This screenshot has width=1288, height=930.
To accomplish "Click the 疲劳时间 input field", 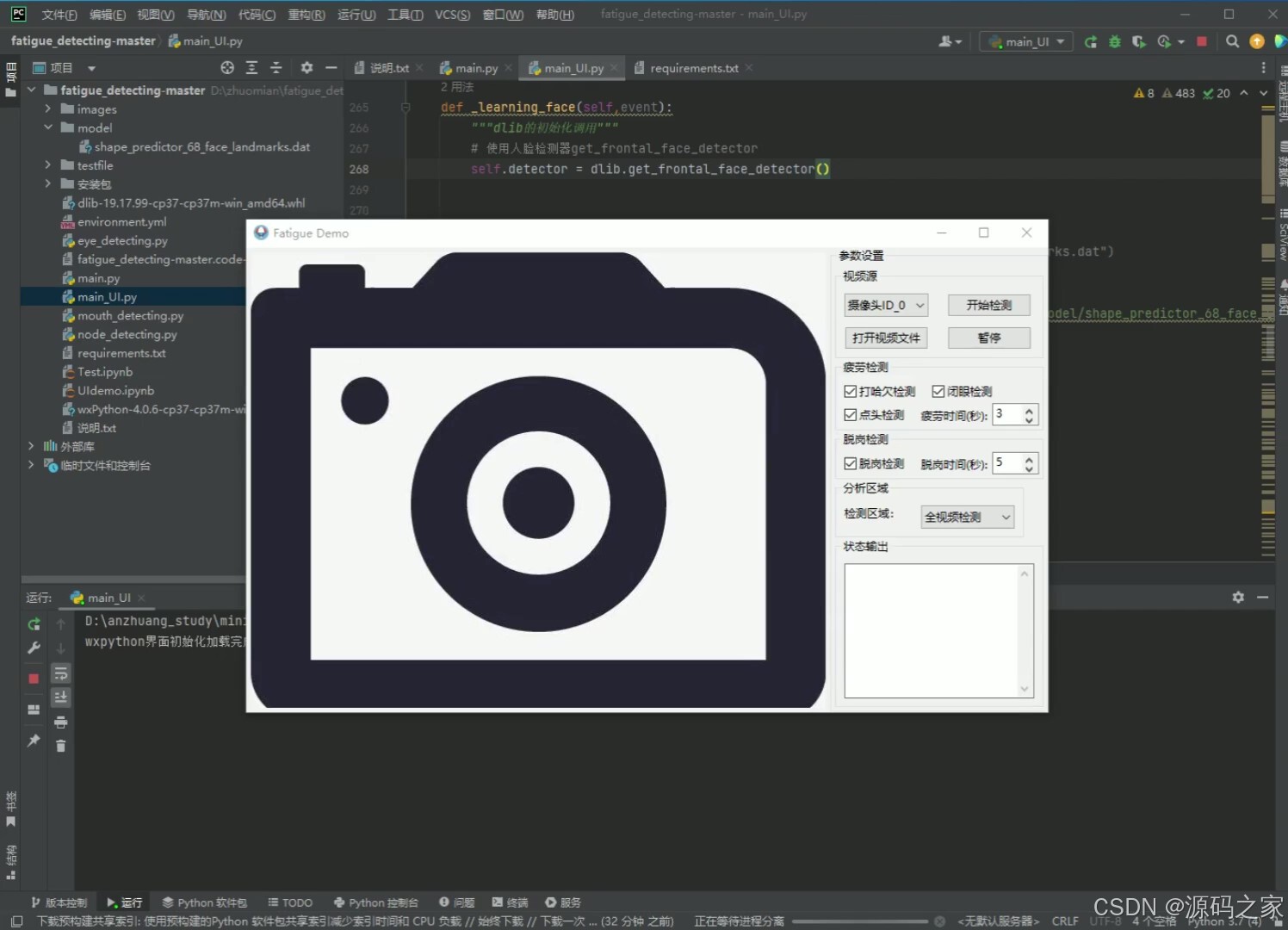I will 1007,414.
